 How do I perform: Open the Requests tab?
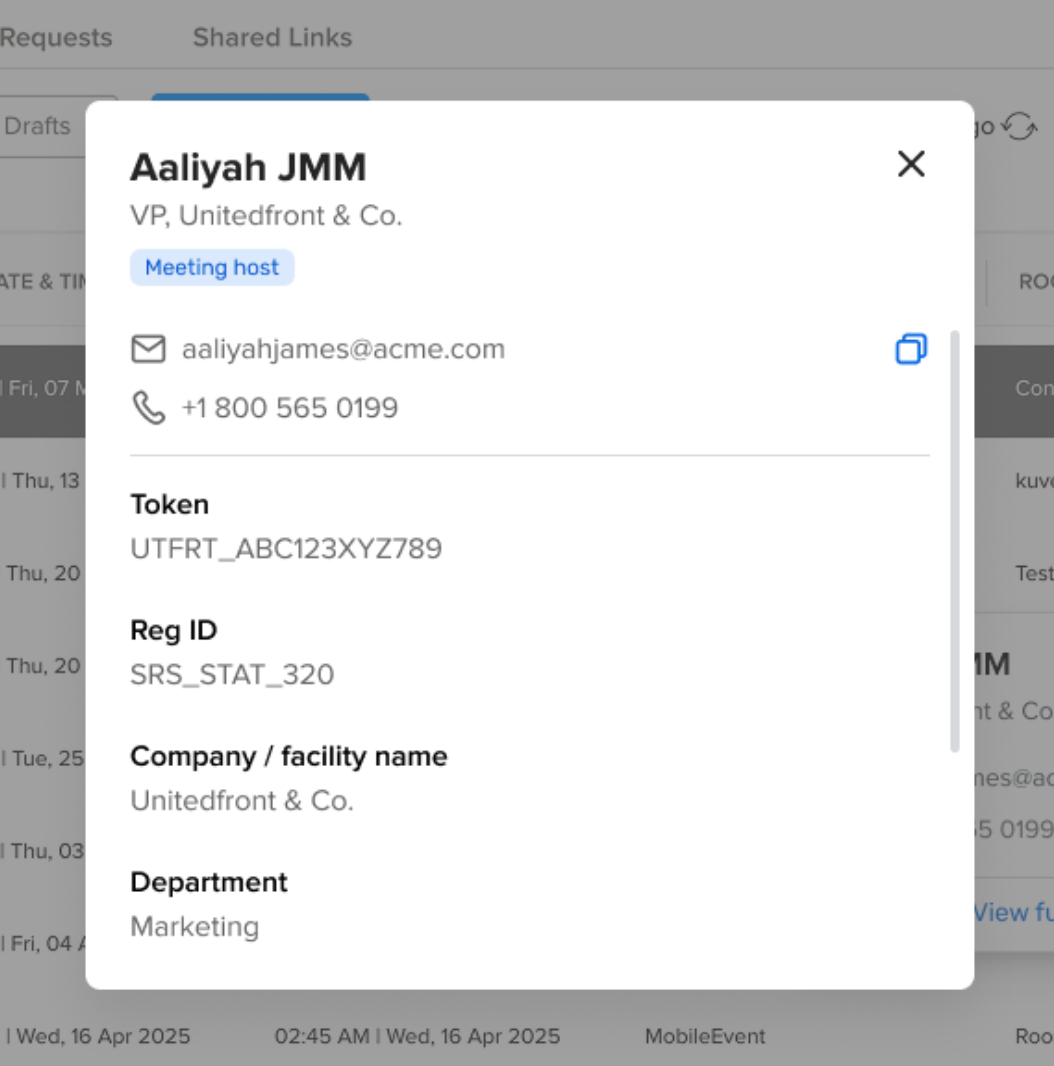pos(56,37)
